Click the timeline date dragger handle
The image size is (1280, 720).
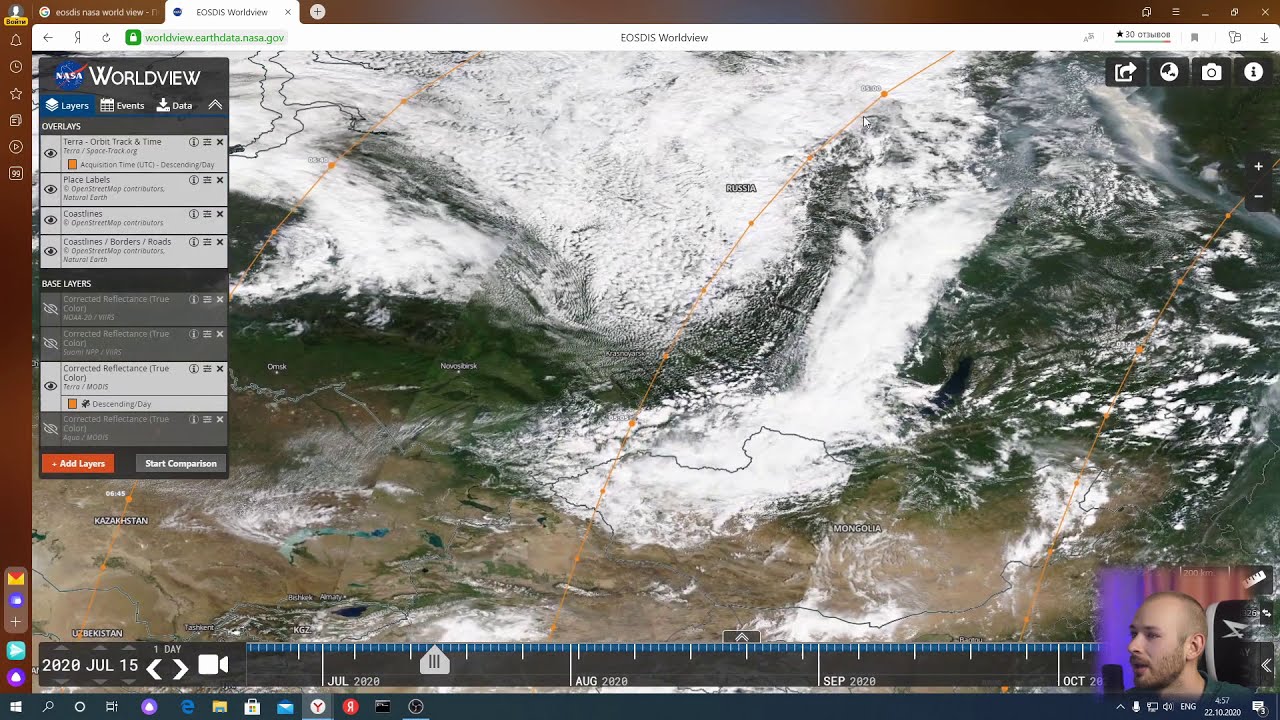click(434, 661)
